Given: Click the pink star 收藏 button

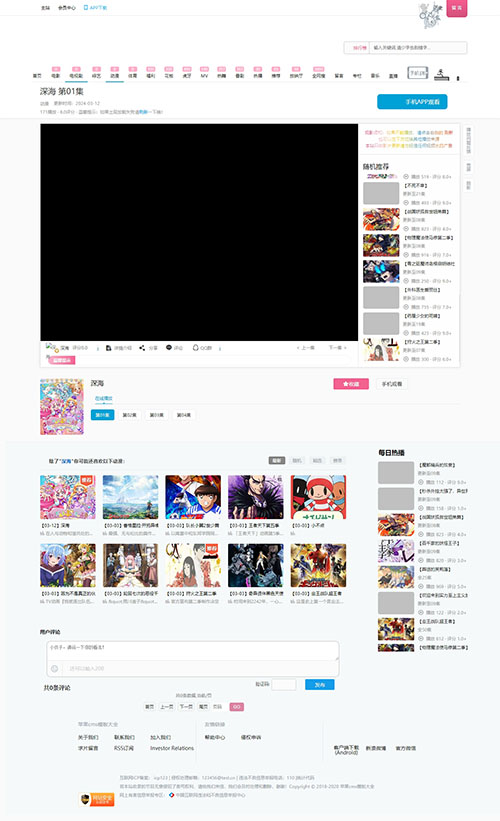Looking at the screenshot, I should point(351,384).
